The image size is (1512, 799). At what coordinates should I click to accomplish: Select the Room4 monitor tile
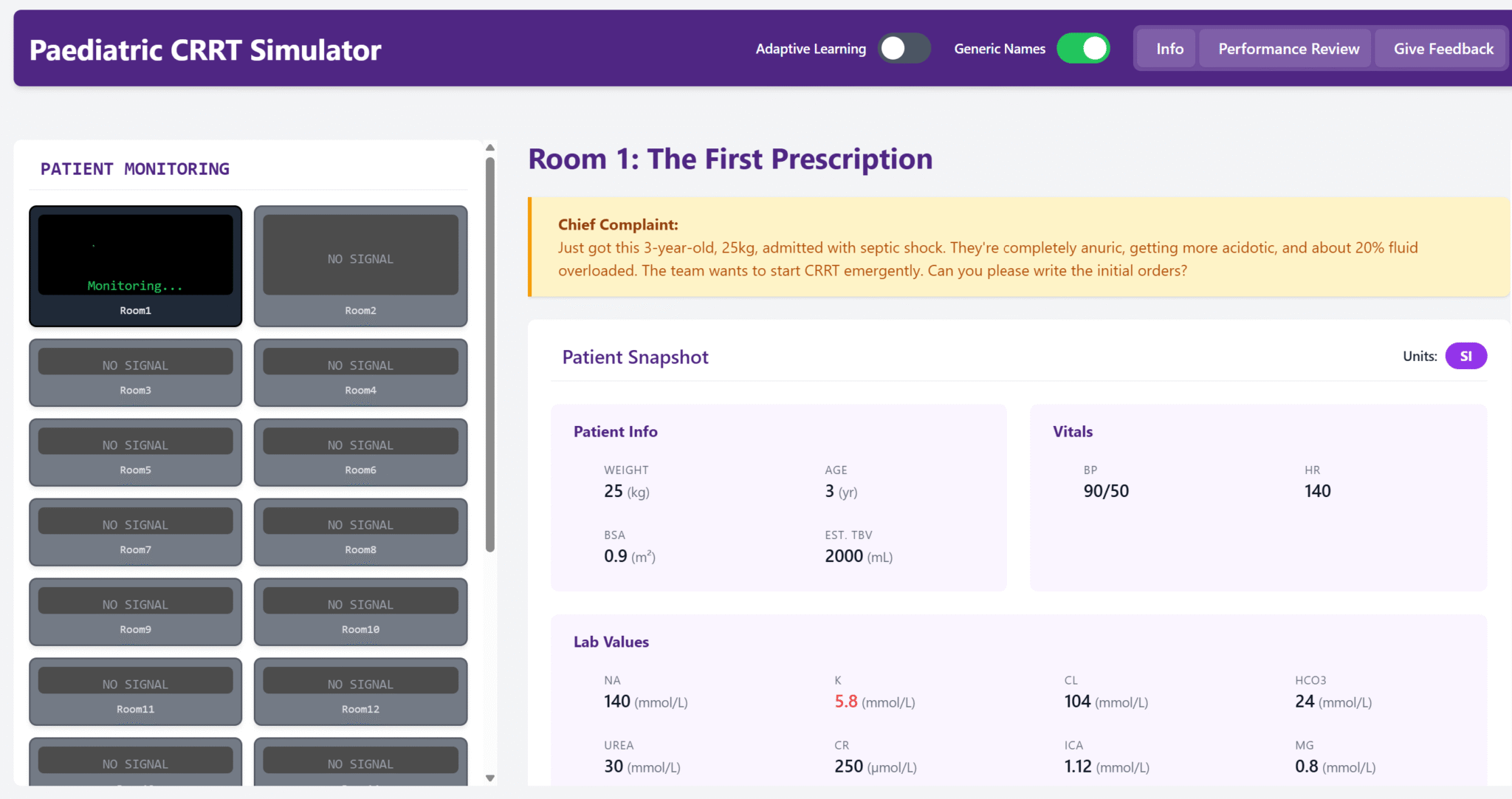[x=360, y=372]
